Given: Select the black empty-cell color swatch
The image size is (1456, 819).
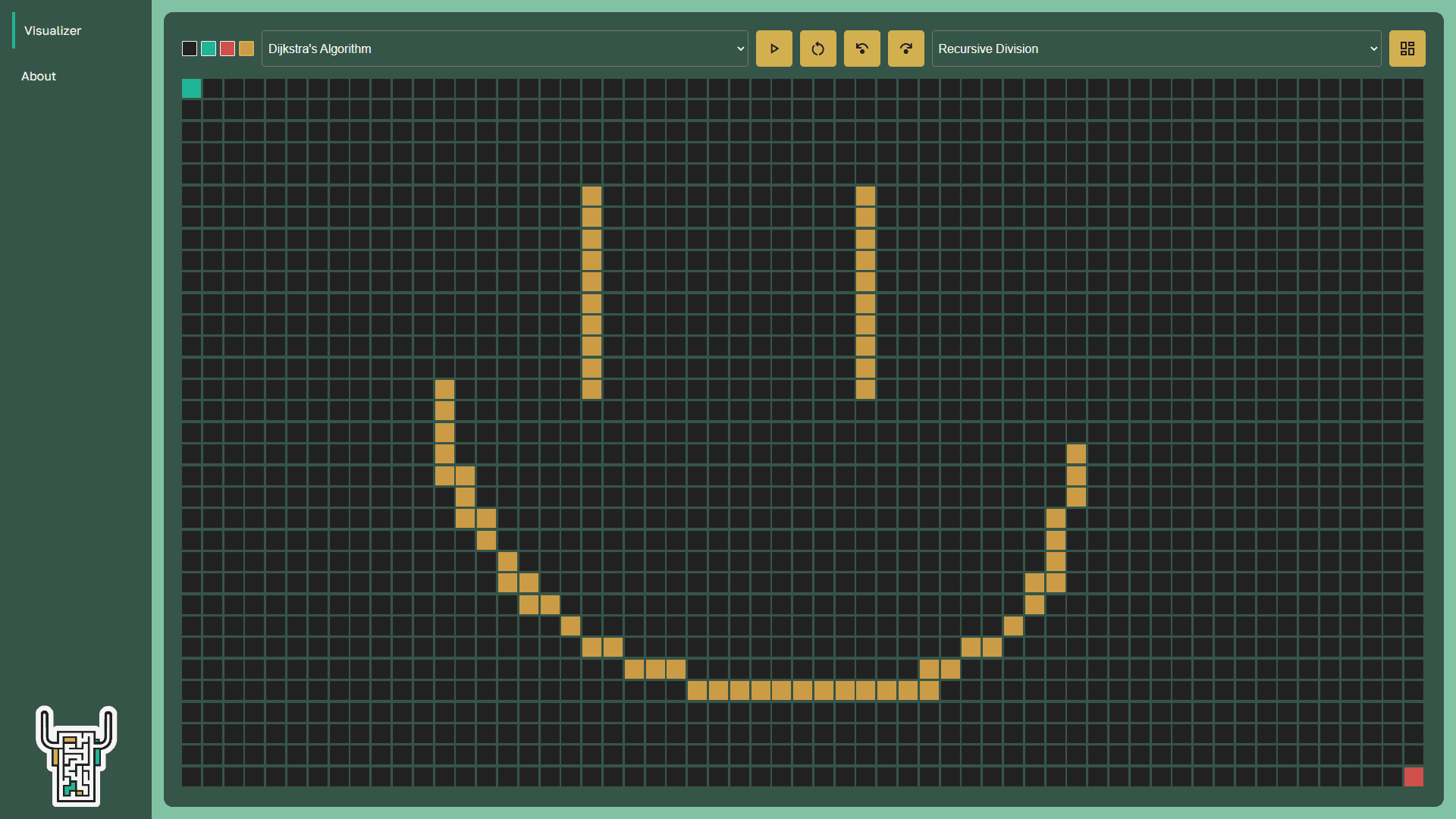Looking at the screenshot, I should pyautogui.click(x=190, y=49).
